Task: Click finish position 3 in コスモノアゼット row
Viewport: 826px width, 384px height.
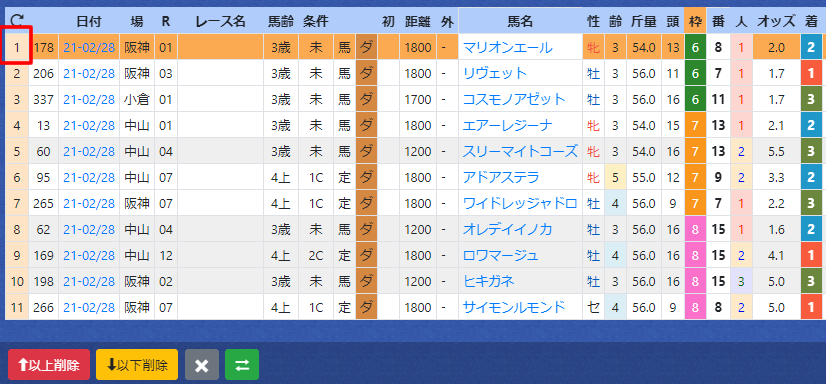Action: (x=812, y=100)
